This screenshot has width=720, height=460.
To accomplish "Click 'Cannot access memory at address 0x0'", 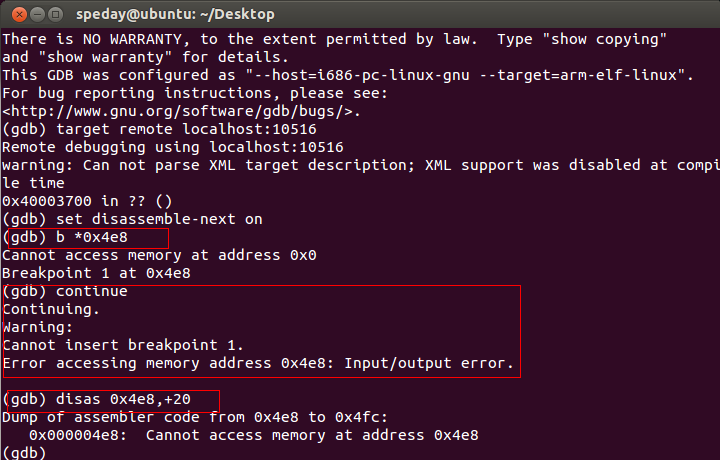I will (159, 255).
